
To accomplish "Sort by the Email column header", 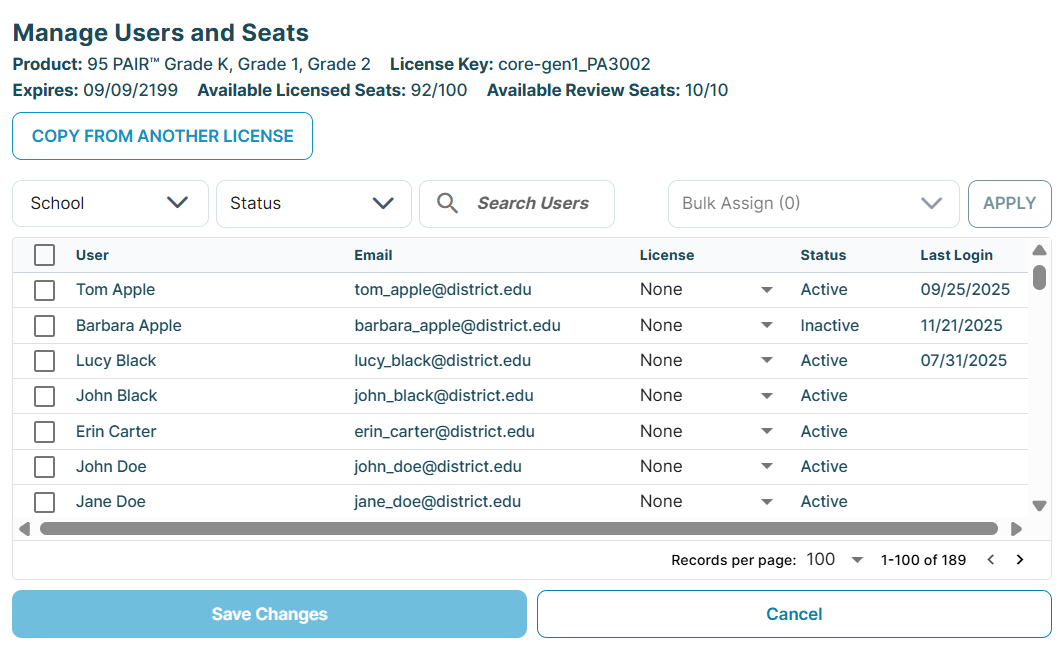I will [x=373, y=255].
